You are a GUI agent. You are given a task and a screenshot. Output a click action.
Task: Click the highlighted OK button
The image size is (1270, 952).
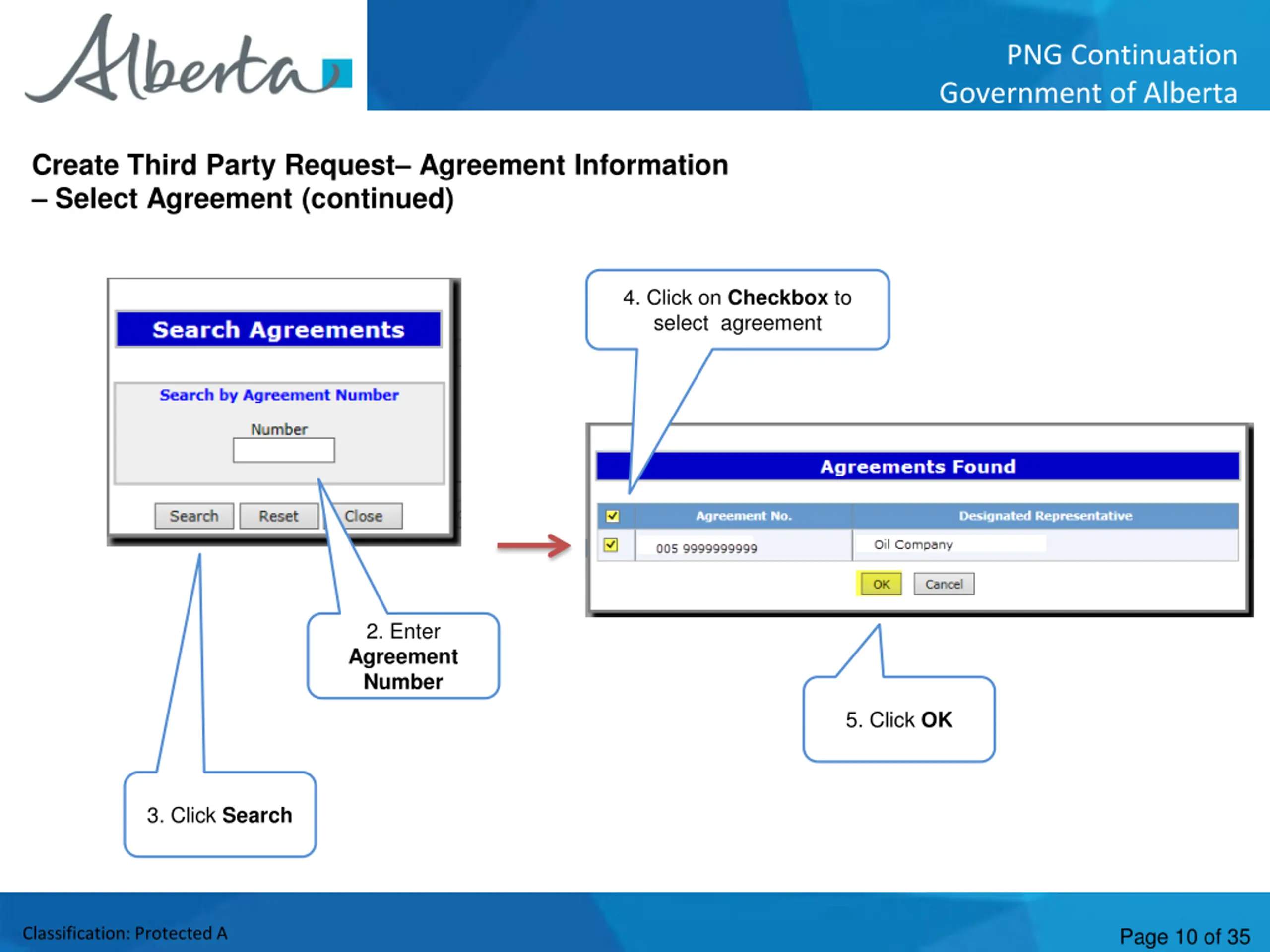[x=881, y=584]
